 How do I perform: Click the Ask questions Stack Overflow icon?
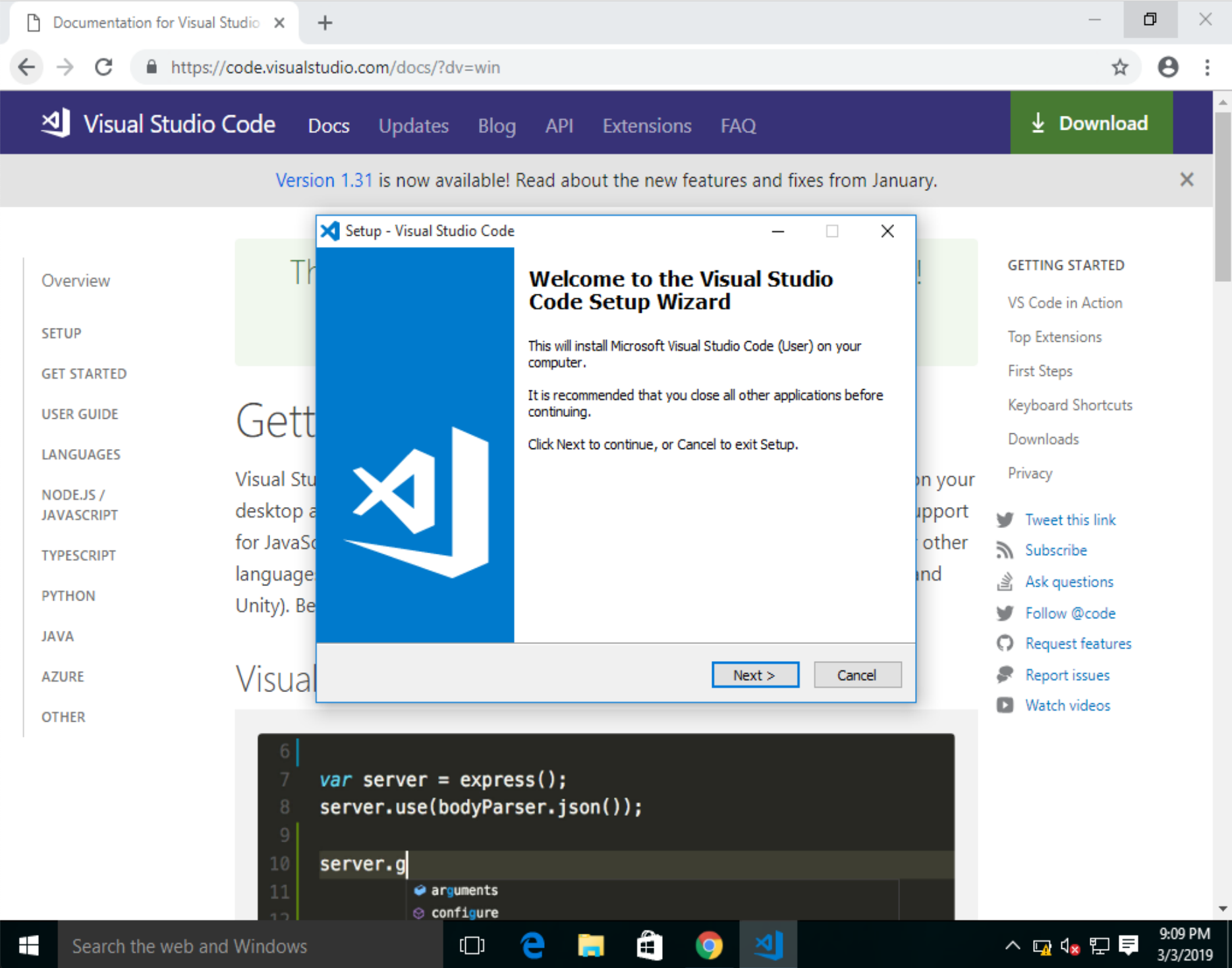pyautogui.click(x=1005, y=582)
